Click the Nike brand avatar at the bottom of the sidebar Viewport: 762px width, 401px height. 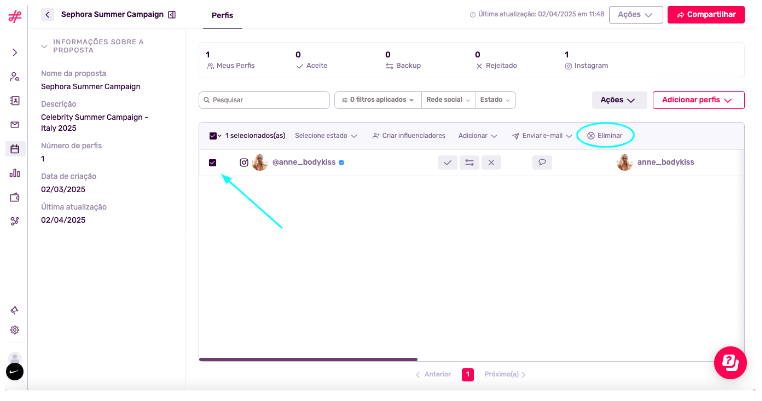[15, 372]
